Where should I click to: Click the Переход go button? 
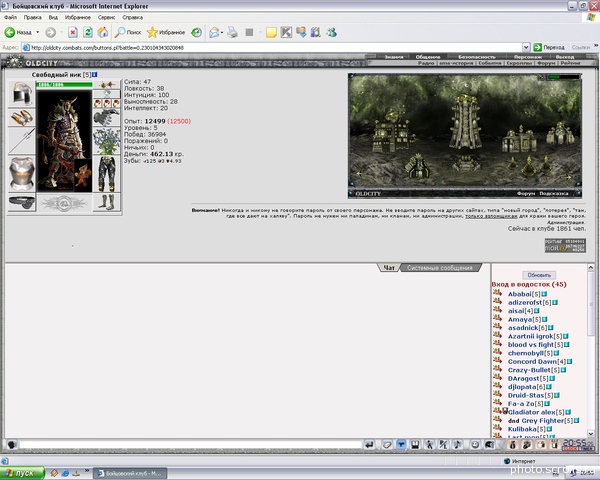tap(549, 47)
